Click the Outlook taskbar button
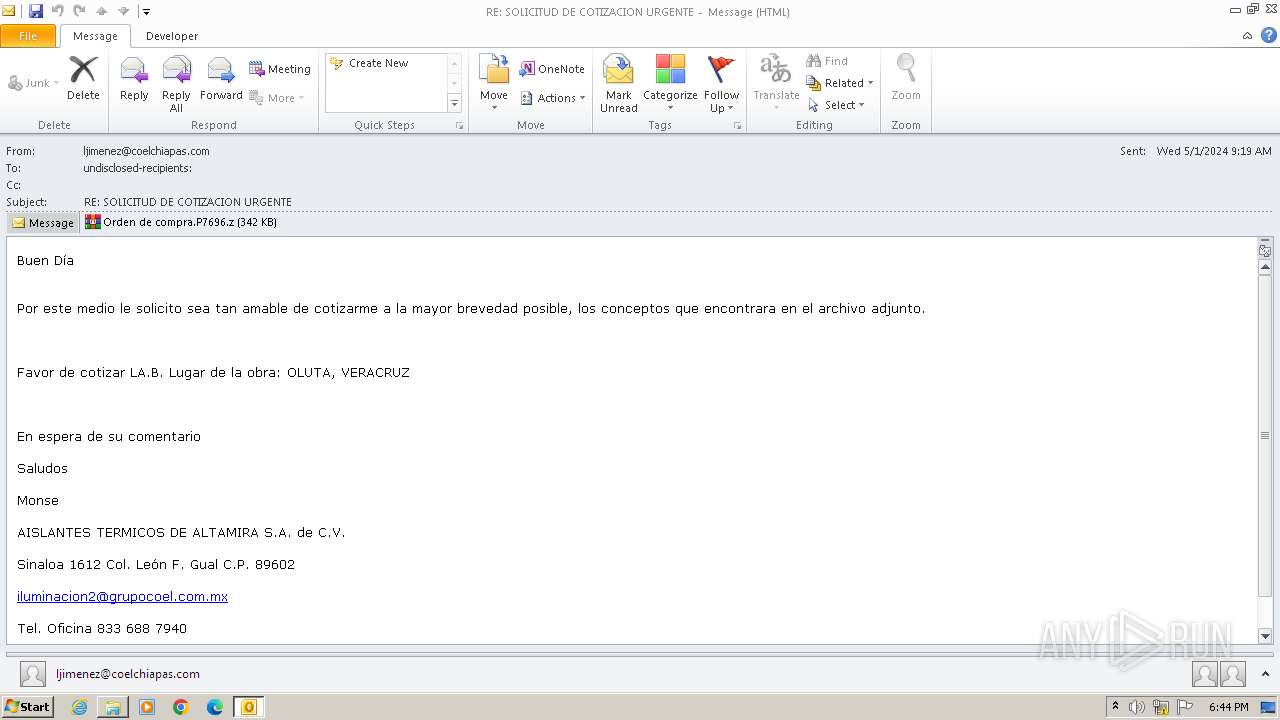 (x=248, y=707)
